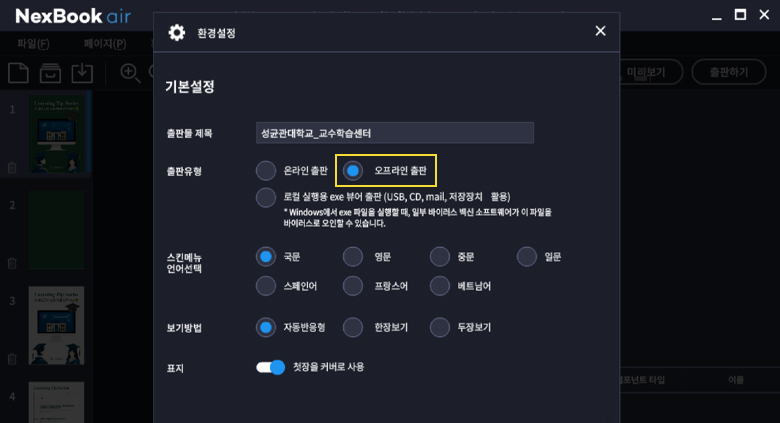780x423 pixels.
Task: Click the 출판하기 button
Action: pyautogui.click(x=727, y=72)
